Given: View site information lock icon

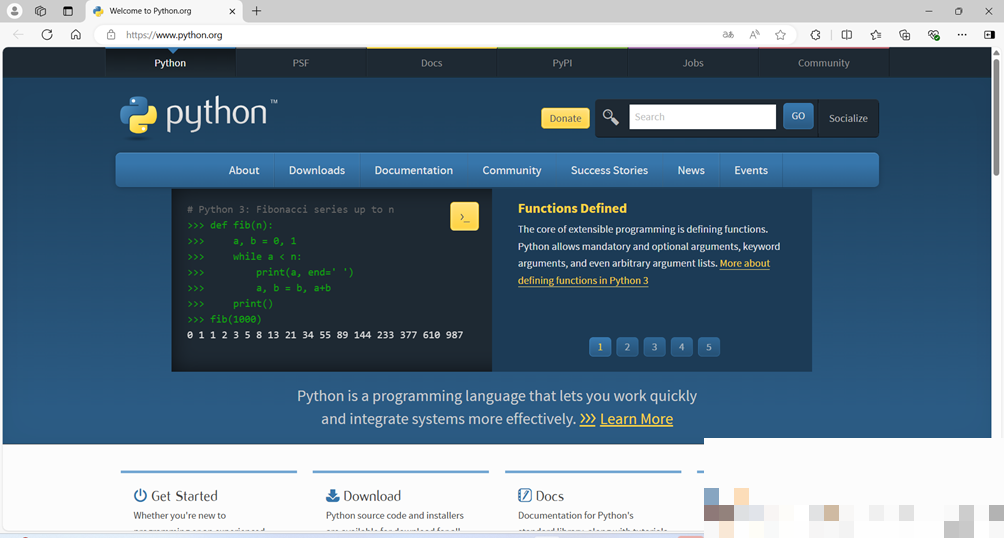Looking at the screenshot, I should tap(111, 35).
